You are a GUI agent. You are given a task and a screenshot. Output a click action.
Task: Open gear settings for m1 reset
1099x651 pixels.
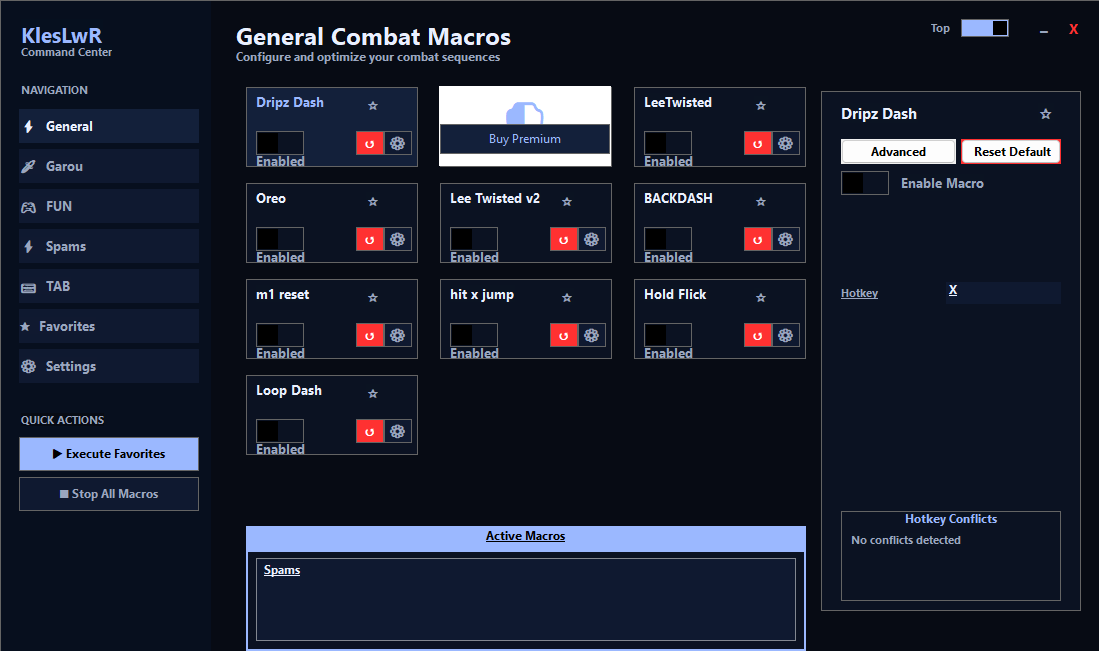[x=398, y=334]
